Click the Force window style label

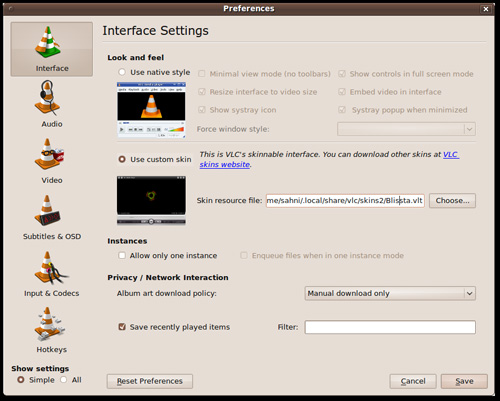(233, 129)
